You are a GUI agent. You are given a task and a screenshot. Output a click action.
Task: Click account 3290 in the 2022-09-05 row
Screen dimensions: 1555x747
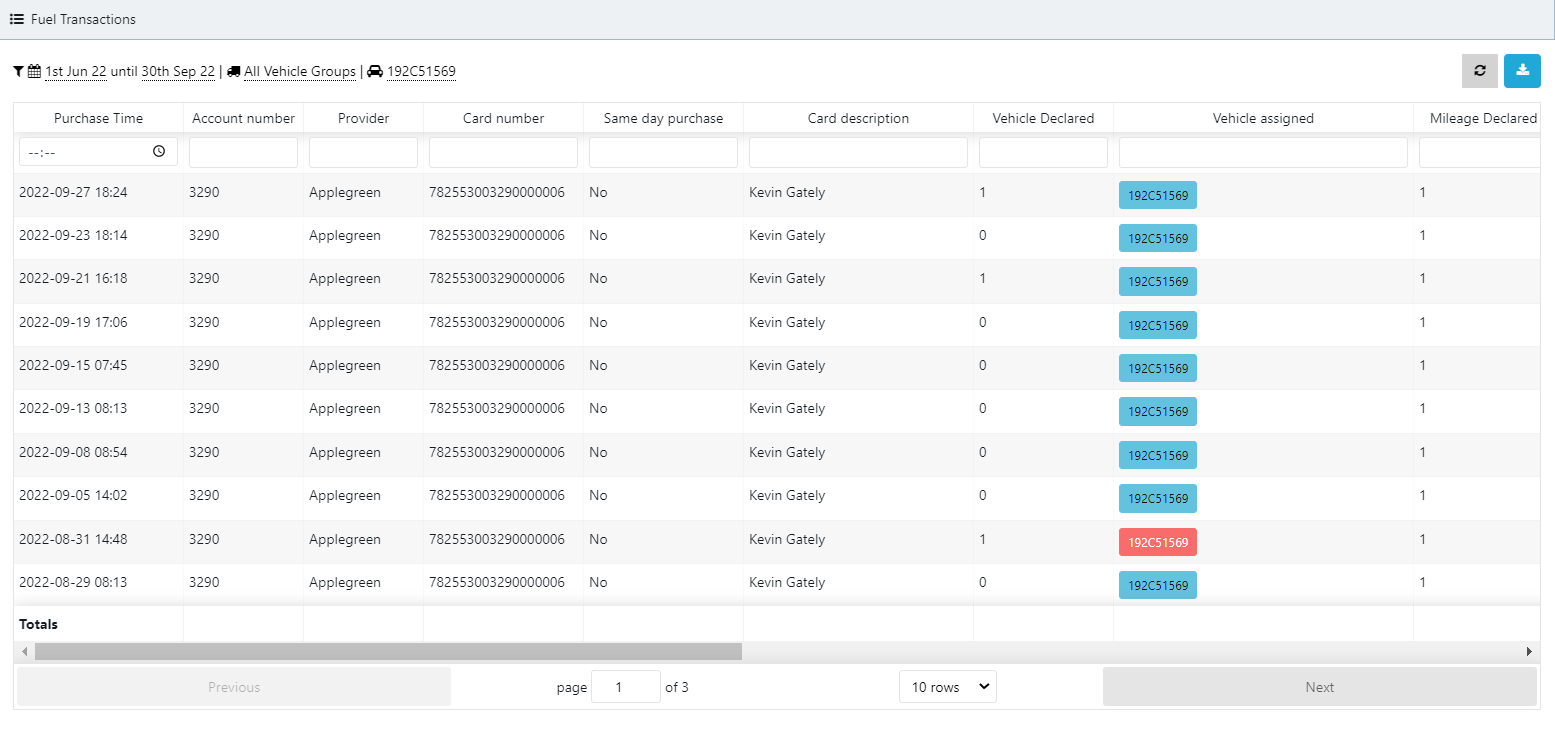click(204, 495)
